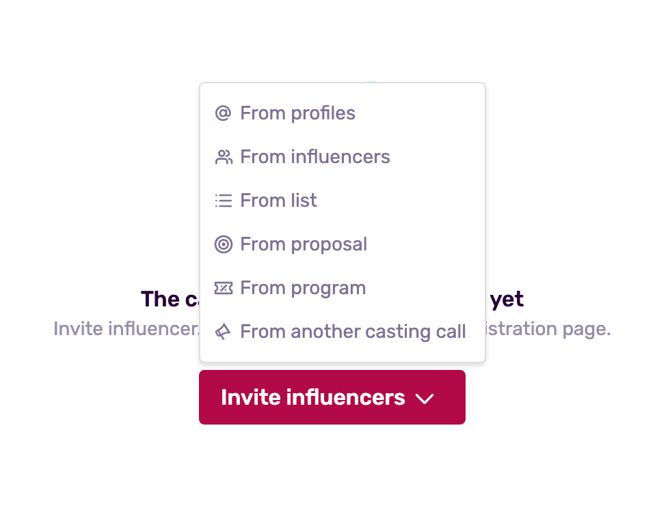Collapse the menu using the button chevron
Screen dimensions: 670x516
click(425, 398)
